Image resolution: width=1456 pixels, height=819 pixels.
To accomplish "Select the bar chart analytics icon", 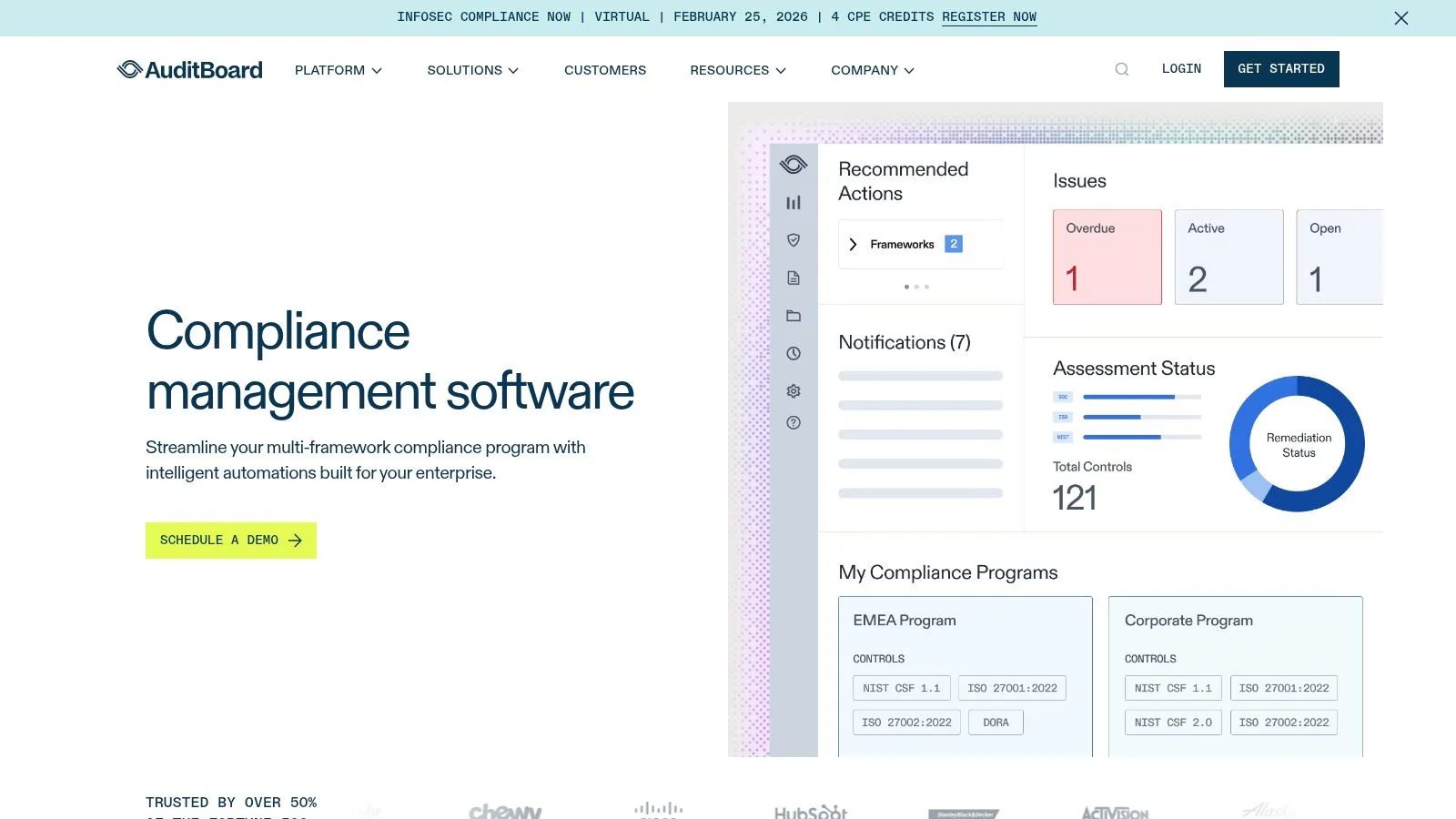I will (793, 202).
